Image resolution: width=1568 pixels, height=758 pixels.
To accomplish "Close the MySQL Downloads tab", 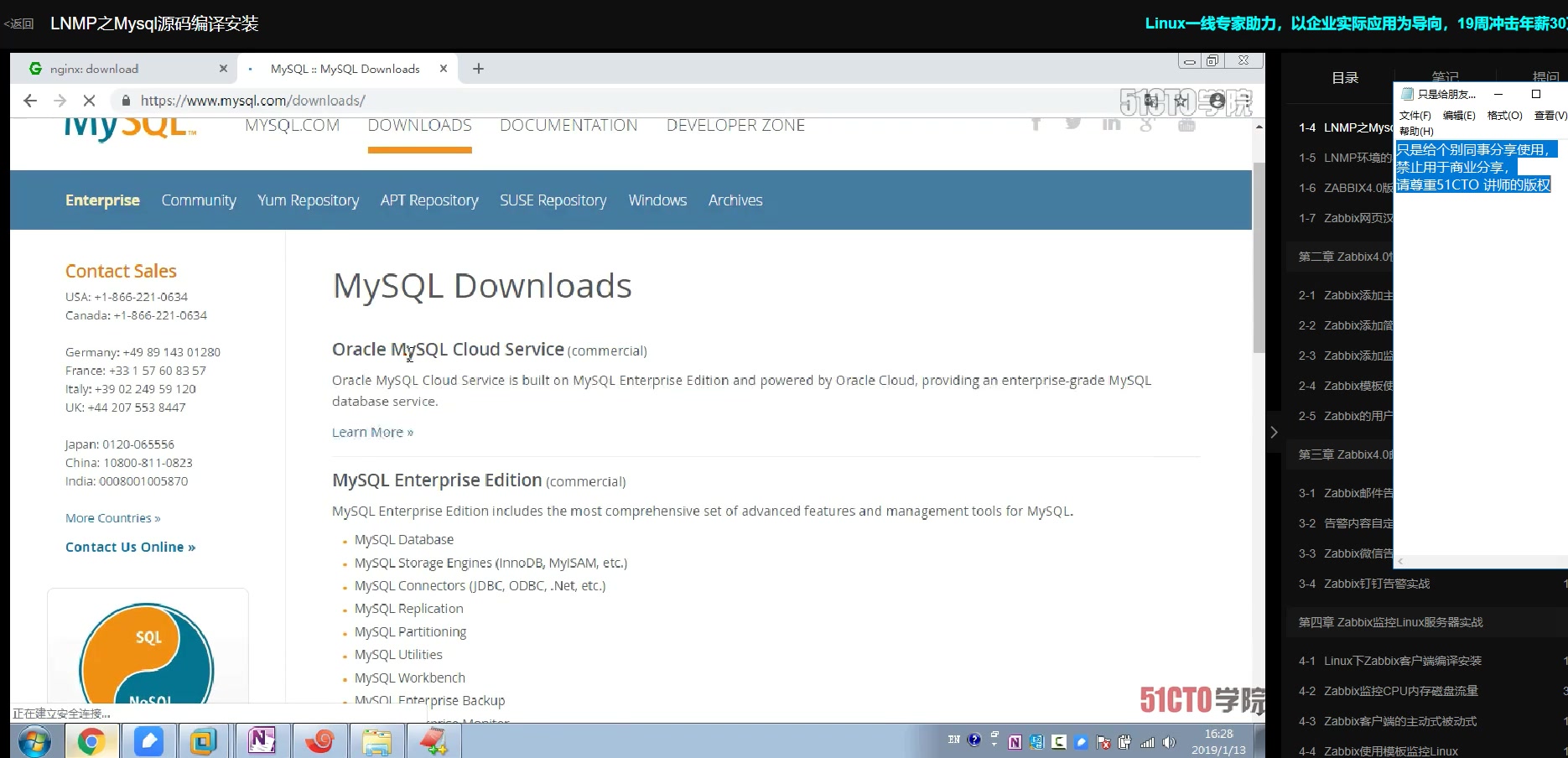I will [x=444, y=69].
